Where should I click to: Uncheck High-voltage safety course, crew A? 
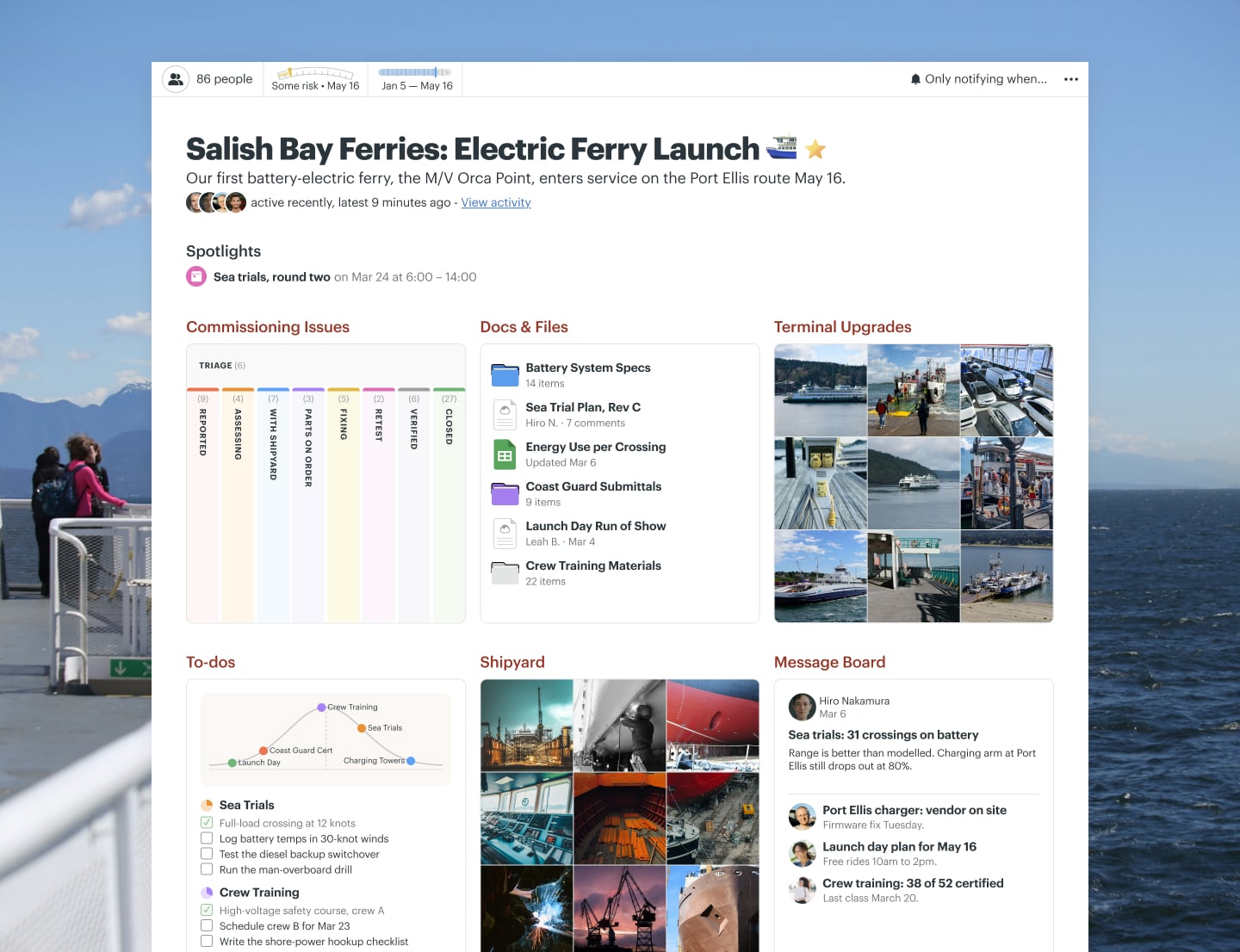click(x=207, y=910)
